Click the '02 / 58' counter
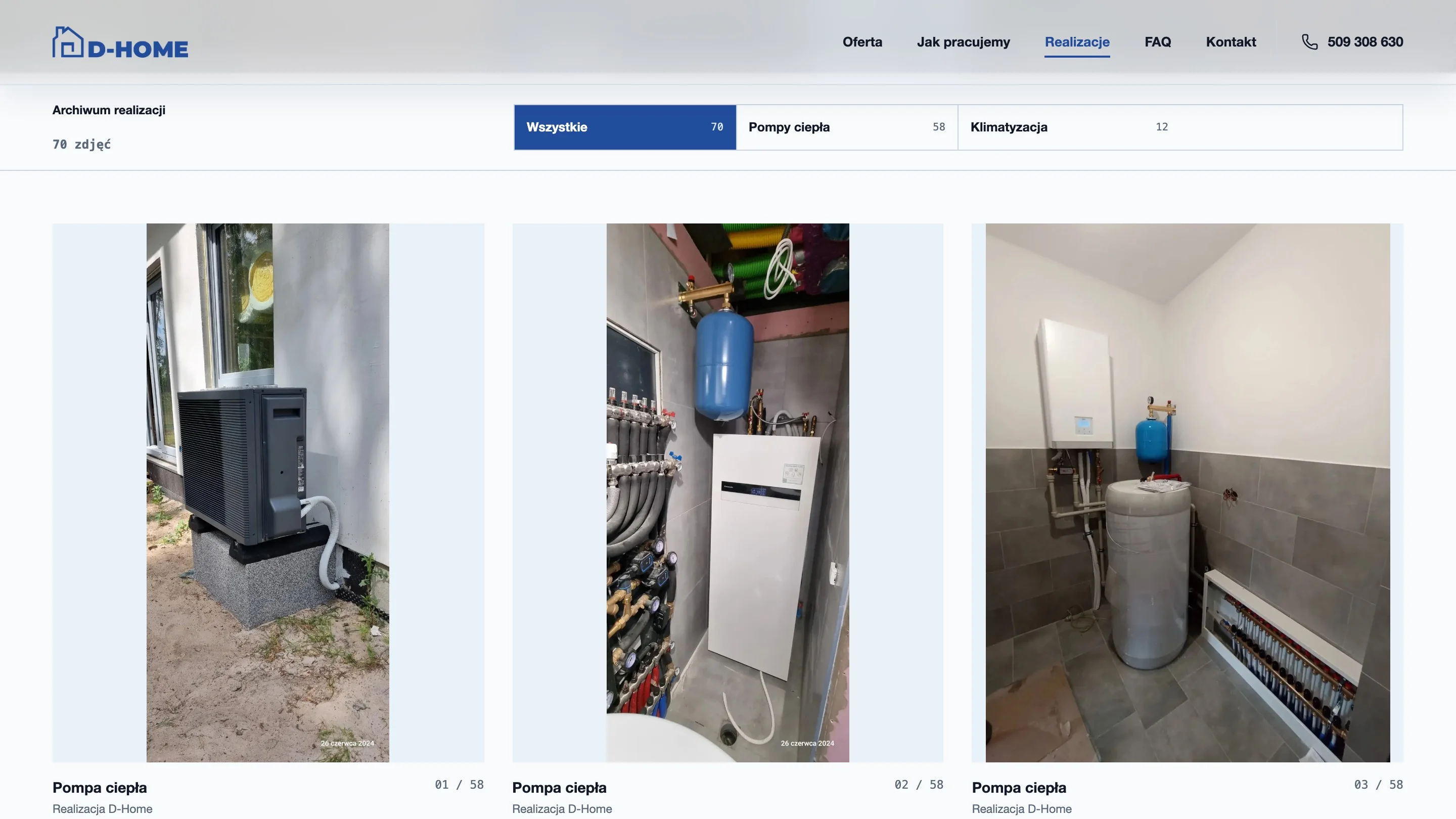The width and height of the screenshot is (1456, 819). 919,785
